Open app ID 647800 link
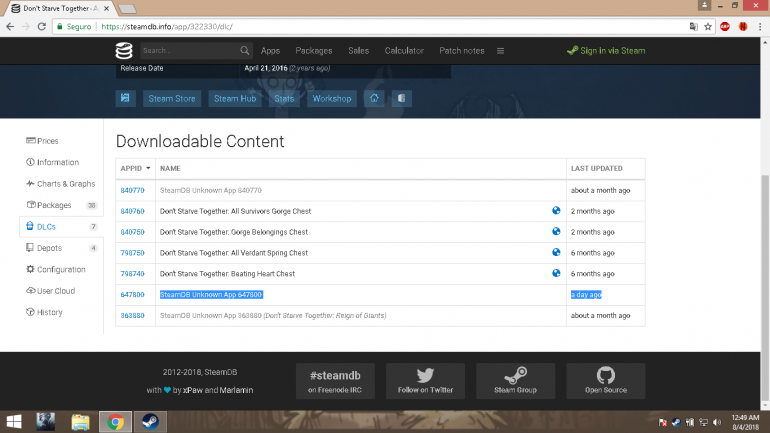Viewport: 770px width, 433px height. [x=133, y=295]
